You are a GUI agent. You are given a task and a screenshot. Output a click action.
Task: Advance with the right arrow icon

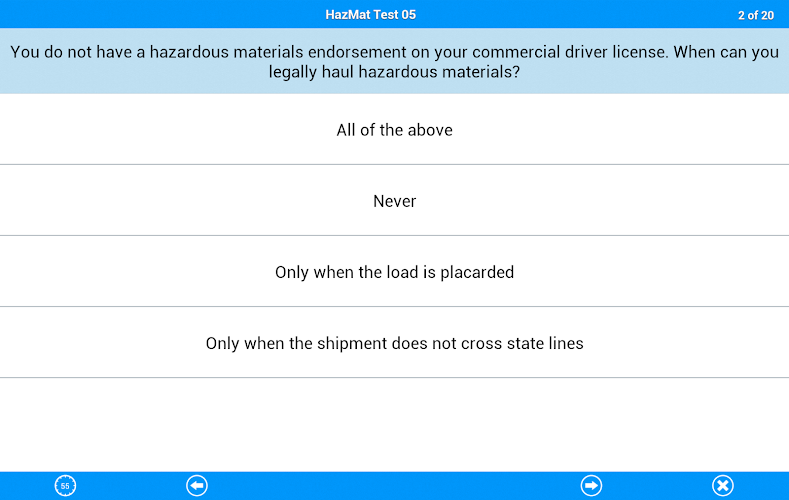(x=592, y=486)
